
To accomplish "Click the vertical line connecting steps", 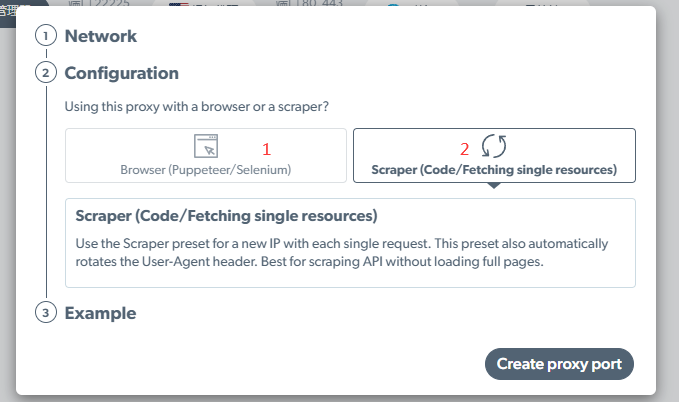I will pos(46,192).
